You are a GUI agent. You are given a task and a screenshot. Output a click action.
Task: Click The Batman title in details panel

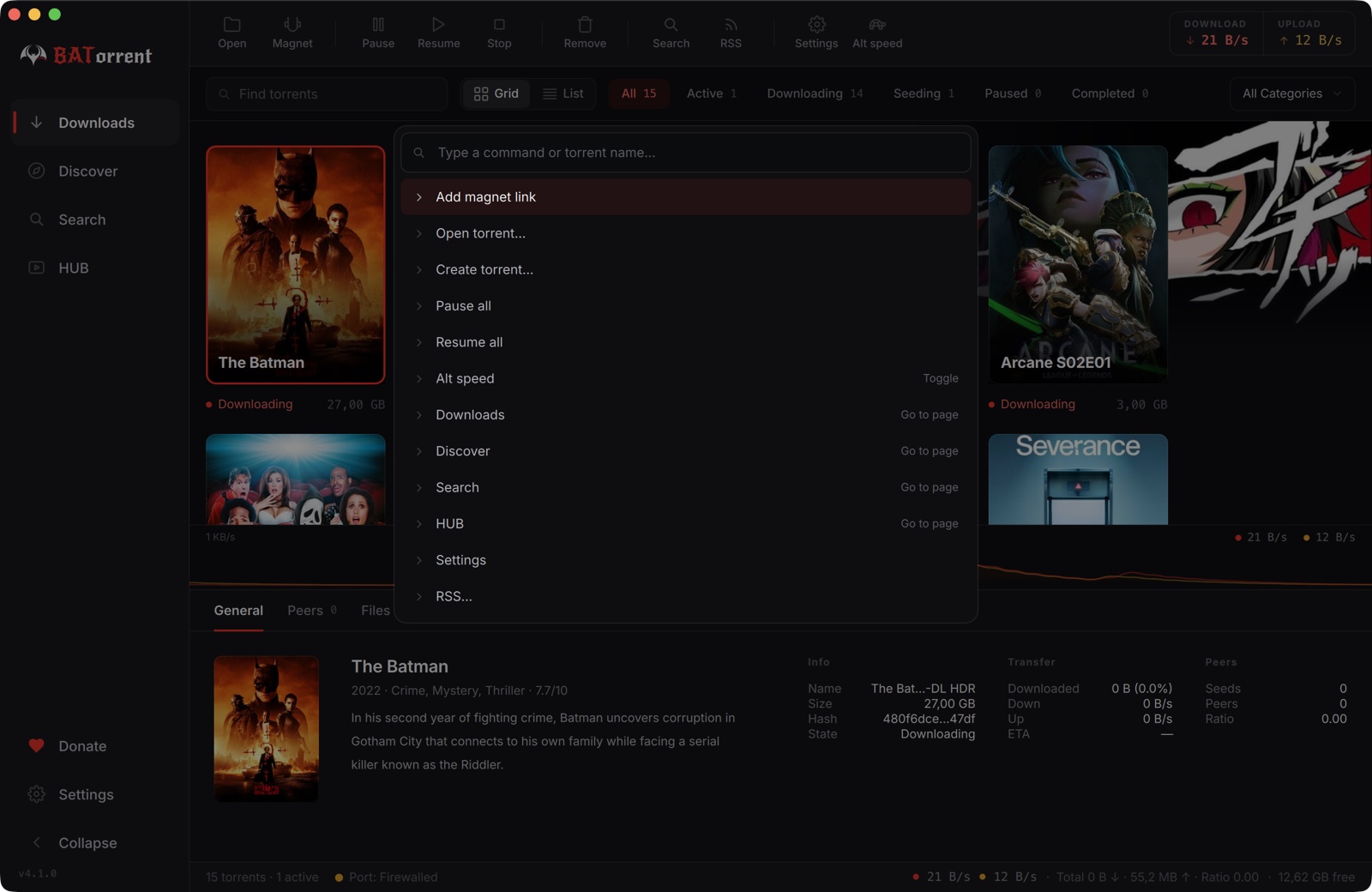click(400, 666)
